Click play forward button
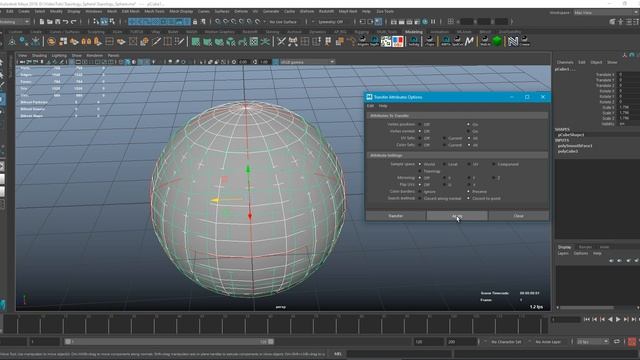 click(618, 319)
